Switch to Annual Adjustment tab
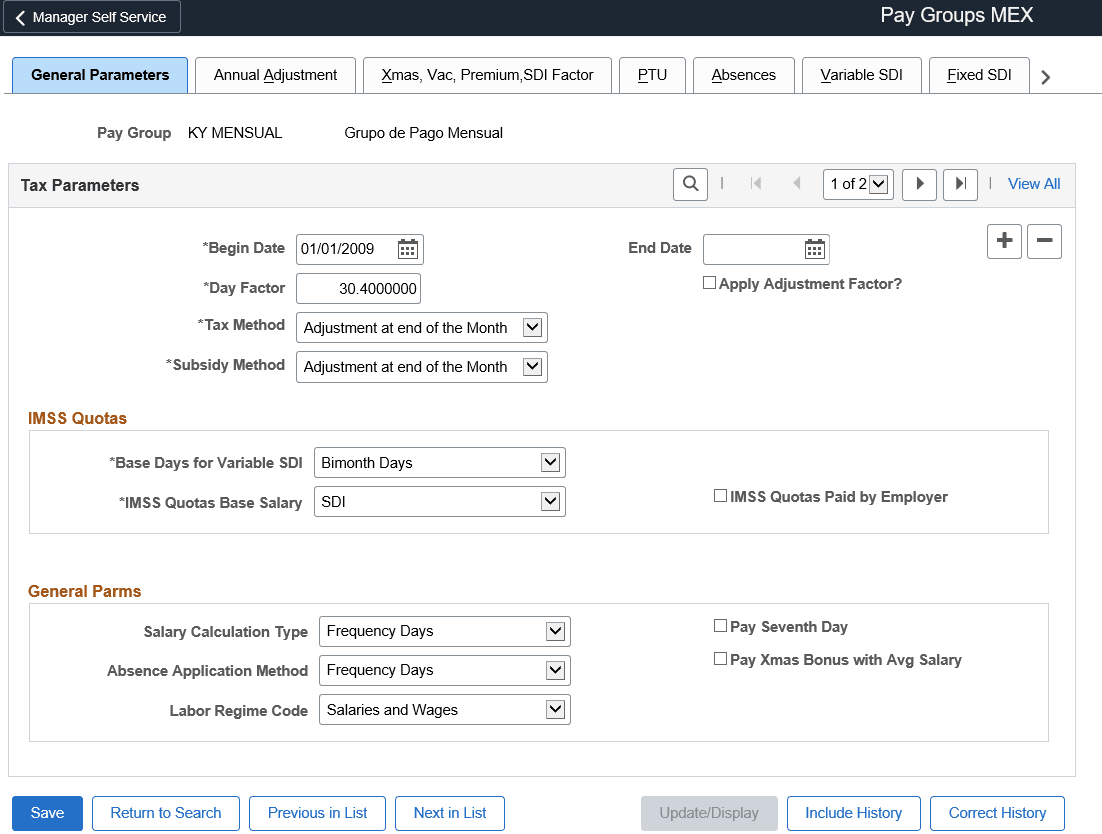This screenshot has width=1102, height=834. pos(276,75)
